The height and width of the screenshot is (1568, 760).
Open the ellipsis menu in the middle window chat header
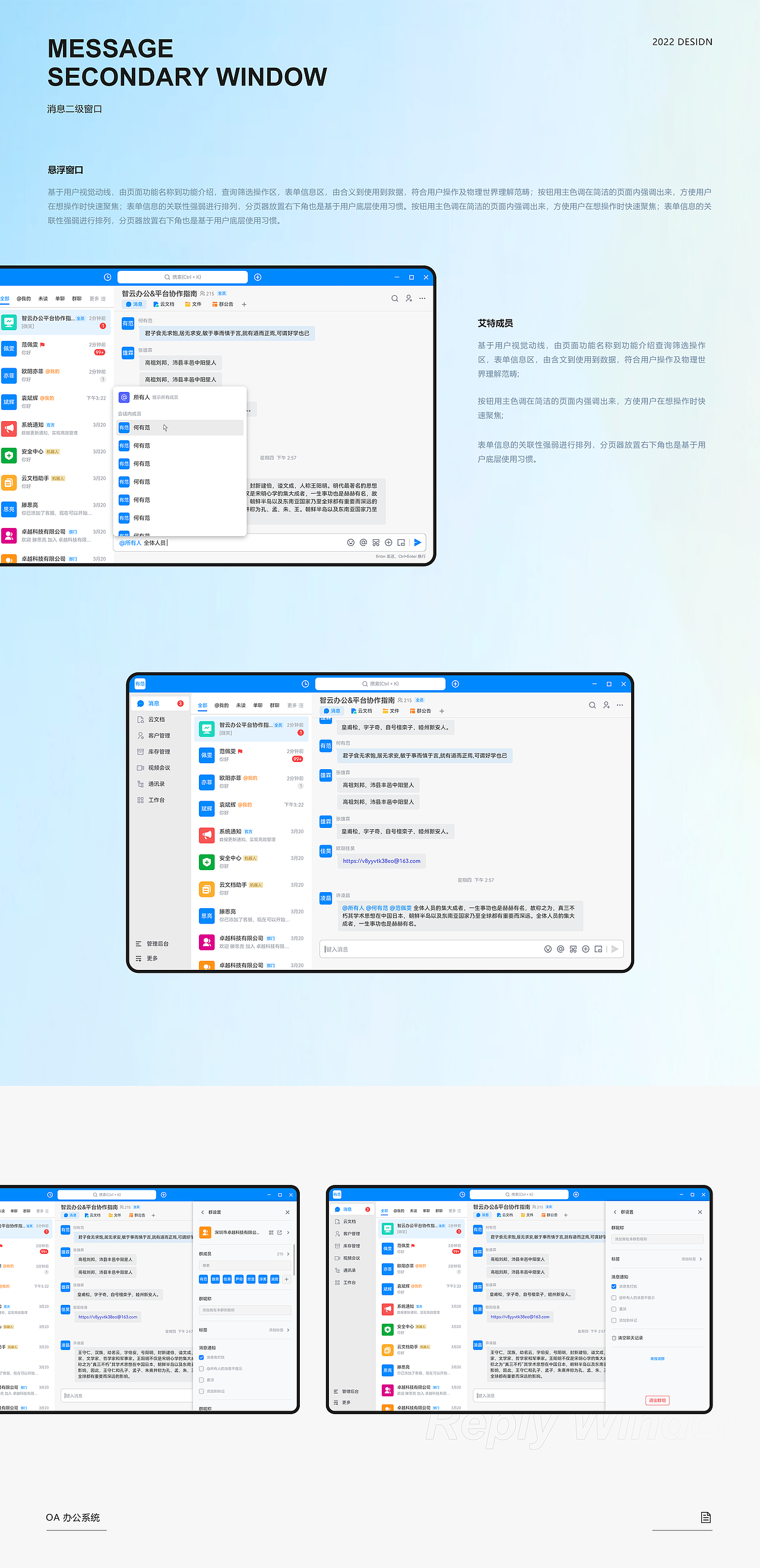(619, 705)
